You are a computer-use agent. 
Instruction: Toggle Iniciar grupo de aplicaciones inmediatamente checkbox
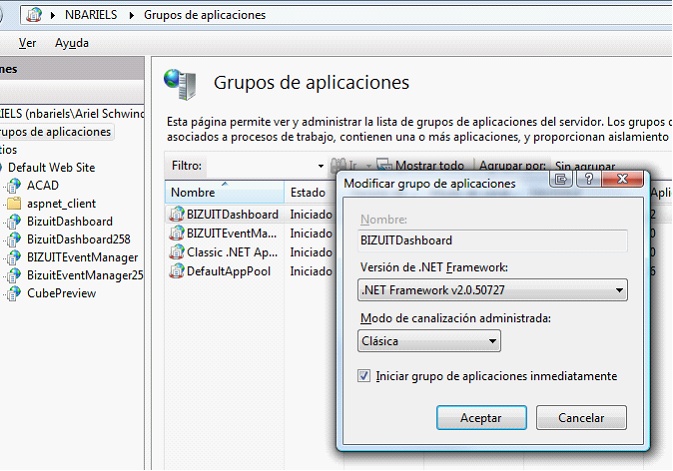pos(364,376)
